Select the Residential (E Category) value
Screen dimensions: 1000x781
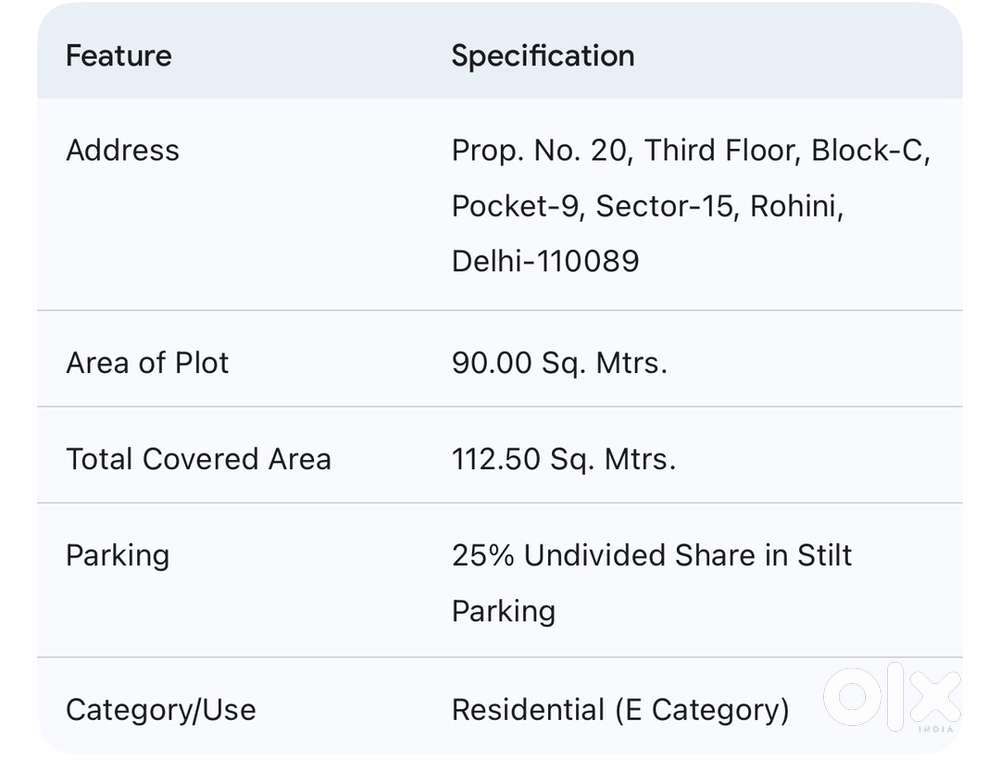(x=620, y=710)
